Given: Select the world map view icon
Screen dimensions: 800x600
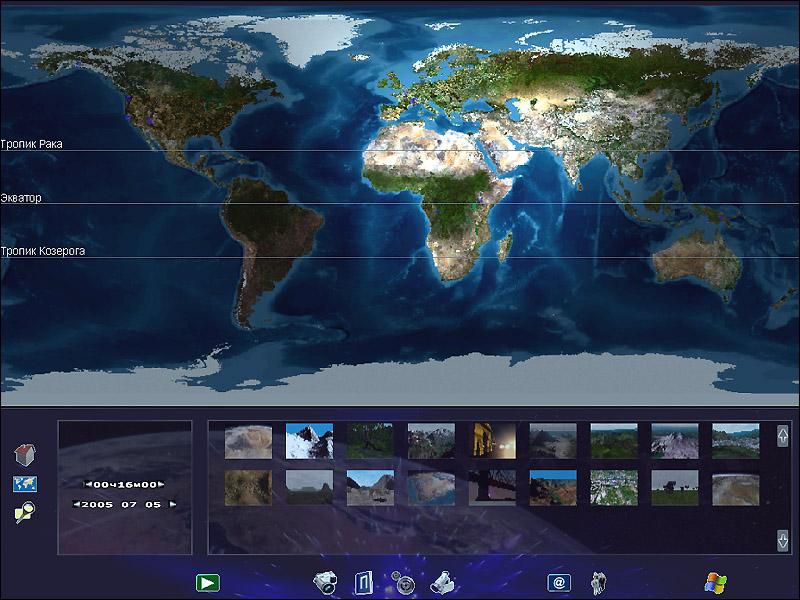Looking at the screenshot, I should click(24, 484).
